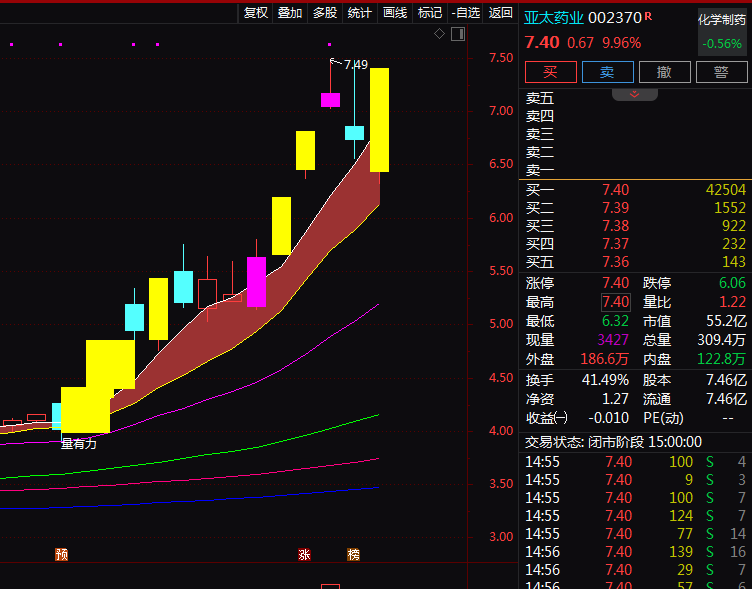Screen dimensions: 752x589
Task: Click the 撤 cancel order button
Action: tap(664, 72)
